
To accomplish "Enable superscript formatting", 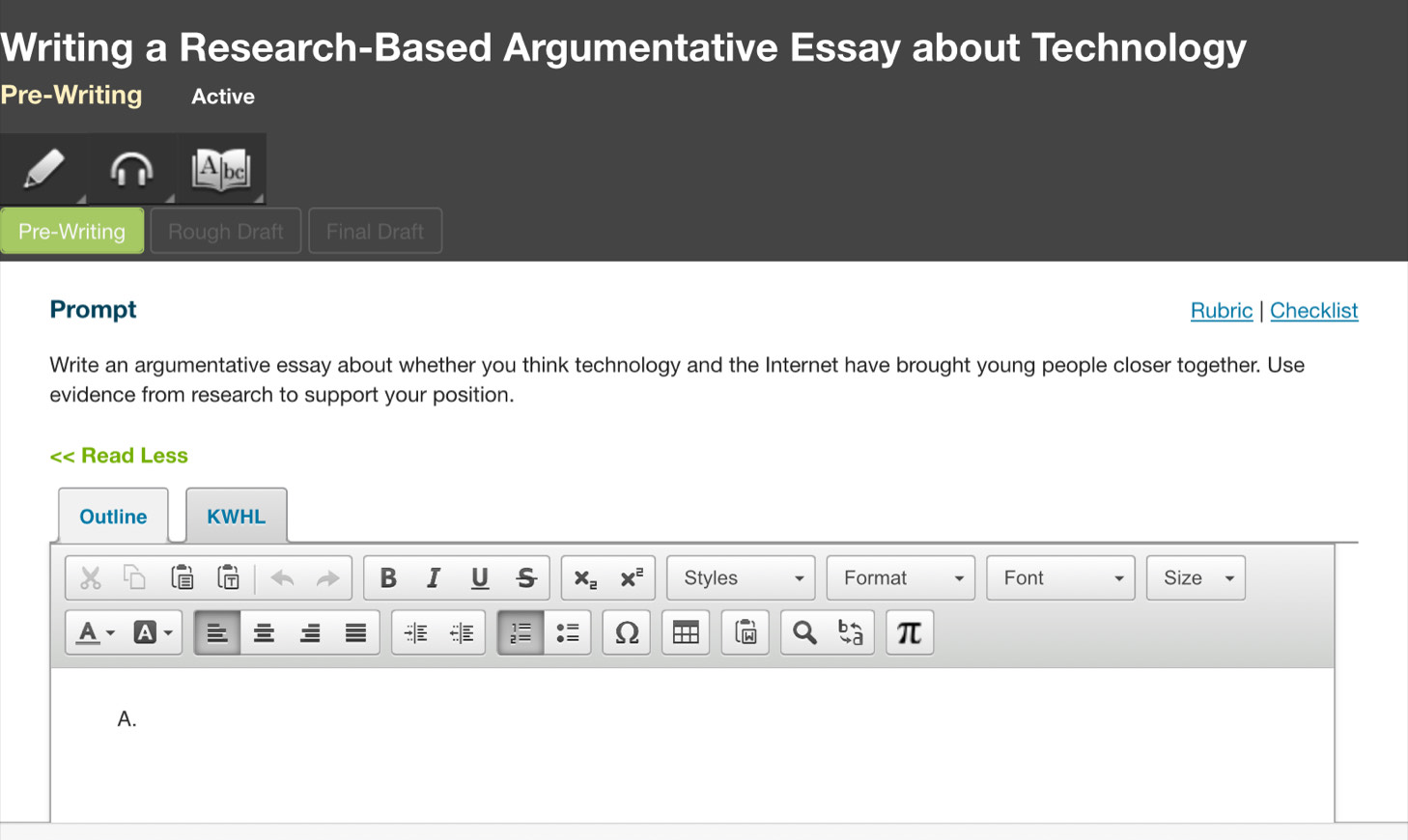I will [632, 577].
